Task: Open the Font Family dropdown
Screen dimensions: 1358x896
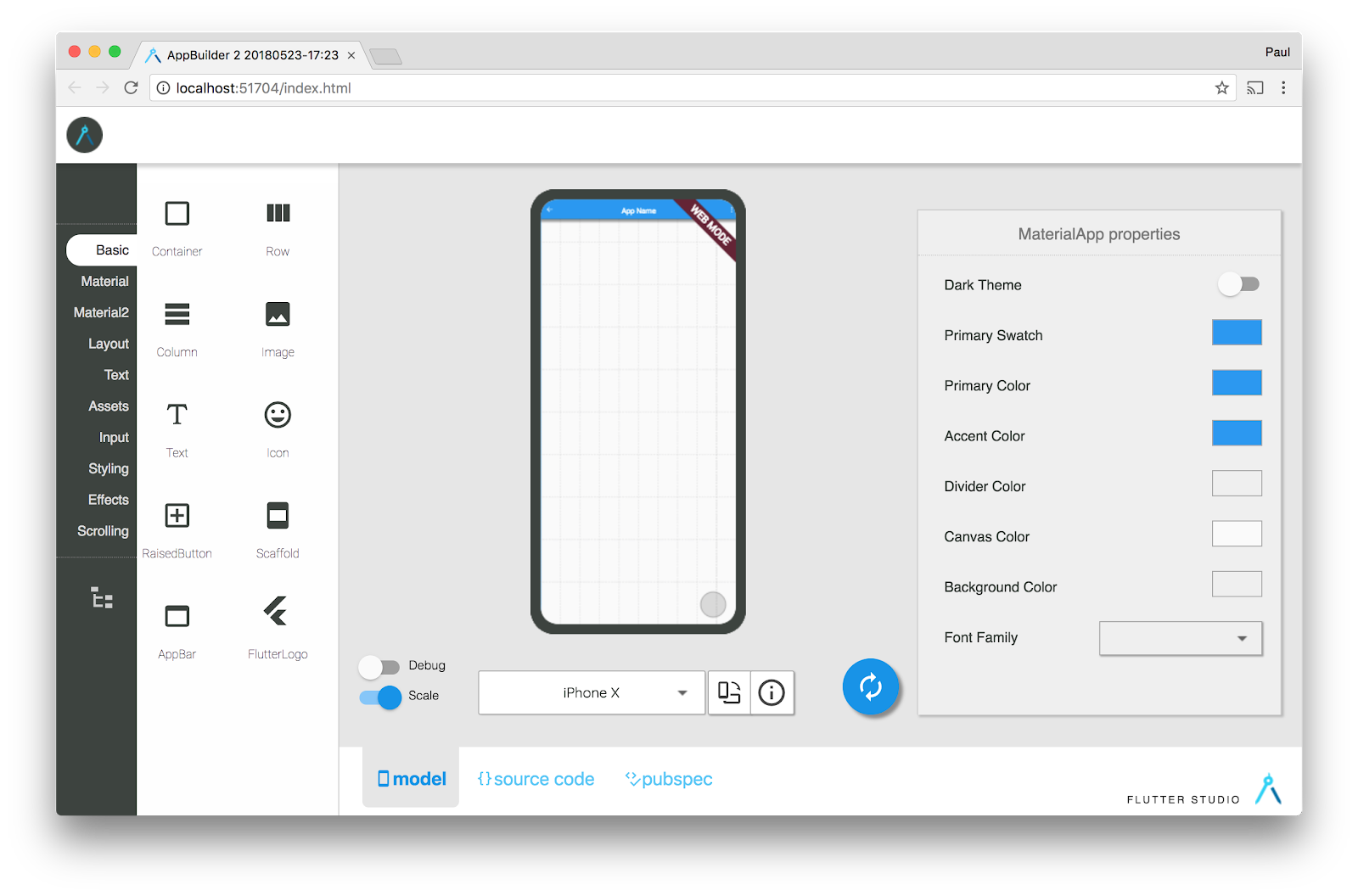Action: (1180, 638)
